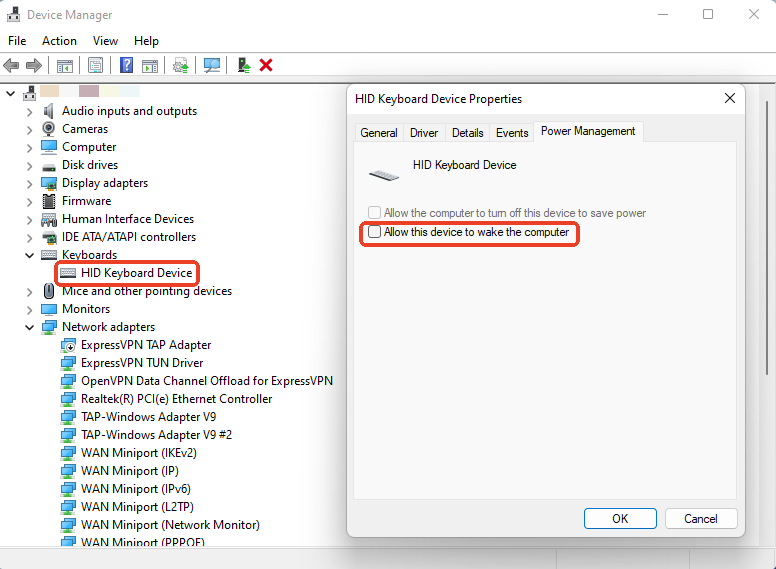Select the Mice and other pointing devices icon
The width and height of the screenshot is (776, 569).
[x=48, y=291]
